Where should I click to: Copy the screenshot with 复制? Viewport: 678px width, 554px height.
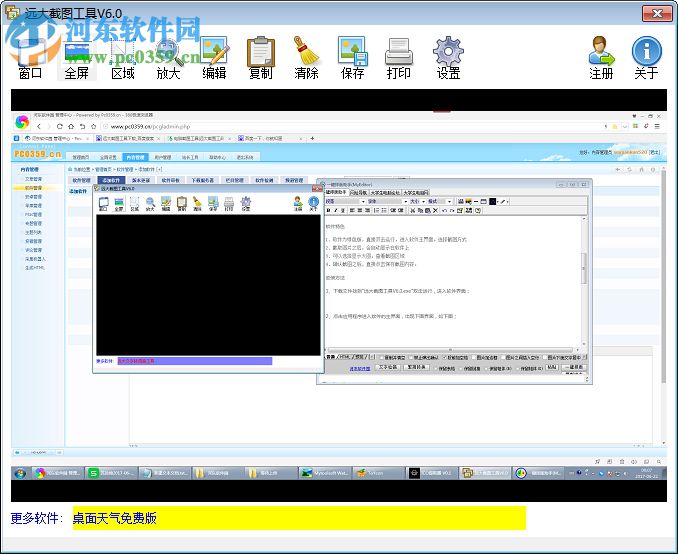pos(261,58)
